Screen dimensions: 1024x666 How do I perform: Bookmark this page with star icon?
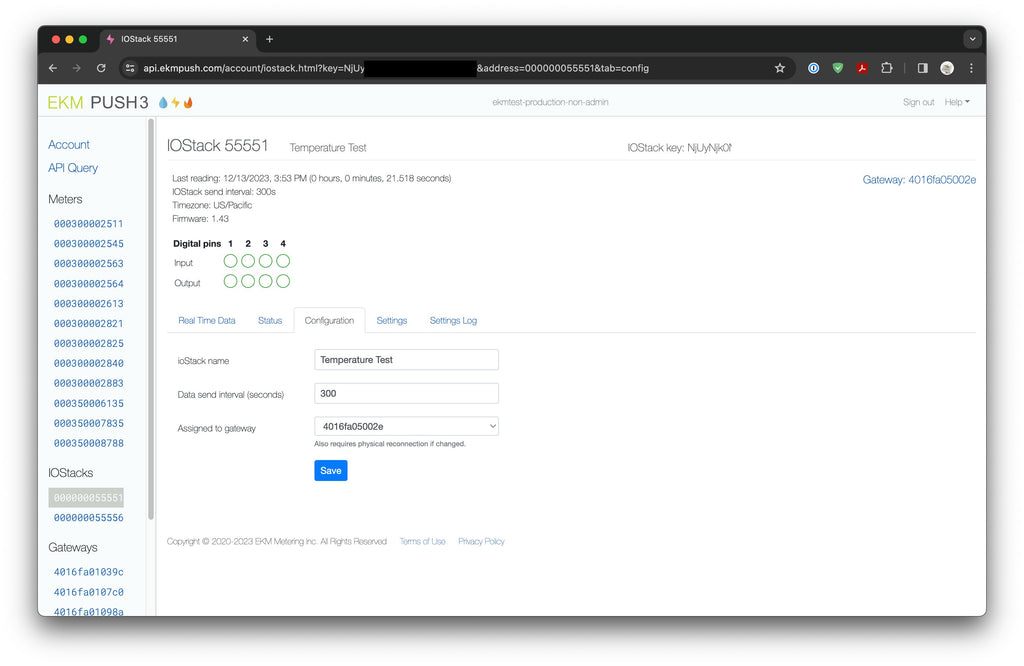[x=780, y=68]
